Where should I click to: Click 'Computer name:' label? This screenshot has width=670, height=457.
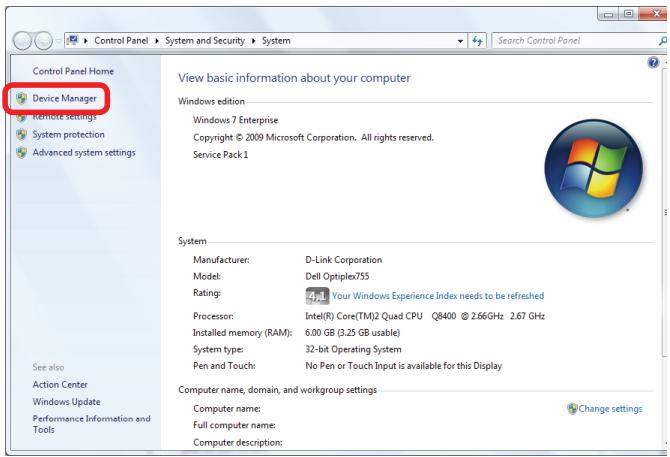227,409
